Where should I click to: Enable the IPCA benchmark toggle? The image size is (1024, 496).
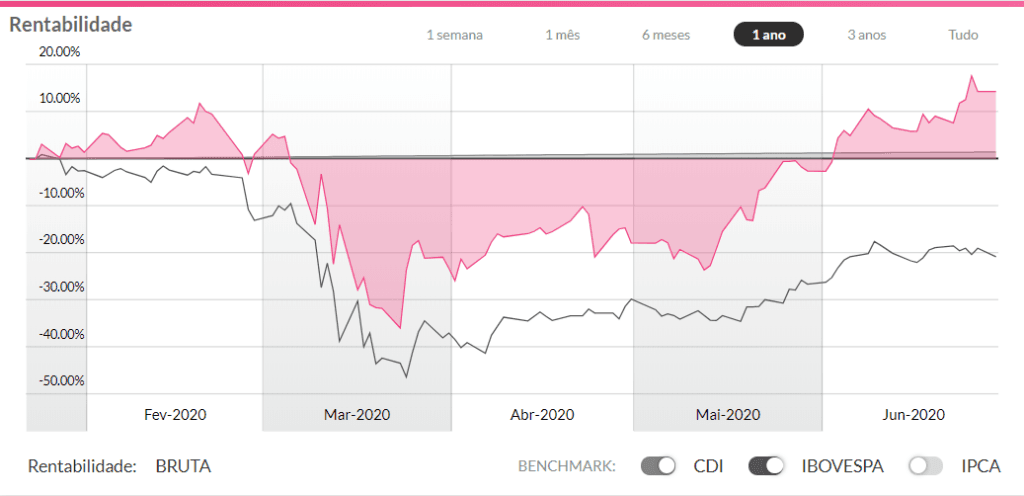(x=926, y=466)
